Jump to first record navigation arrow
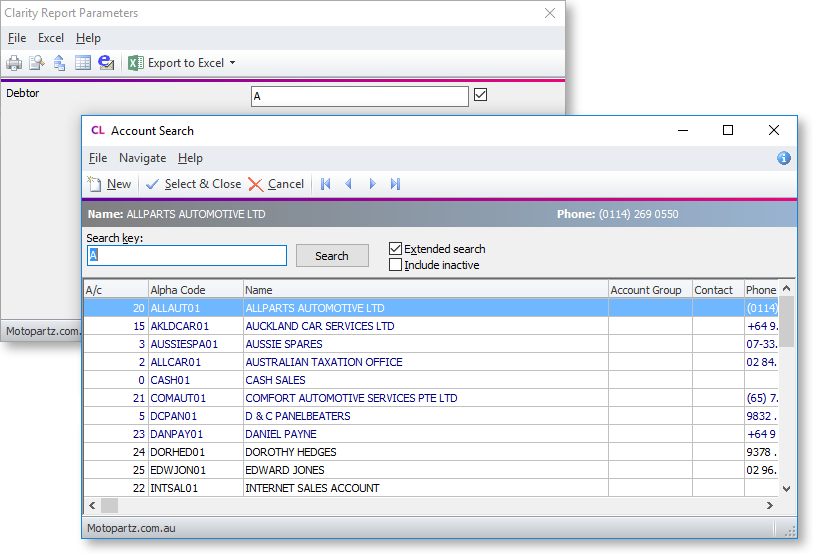This screenshot has width=813, height=554. [325, 184]
